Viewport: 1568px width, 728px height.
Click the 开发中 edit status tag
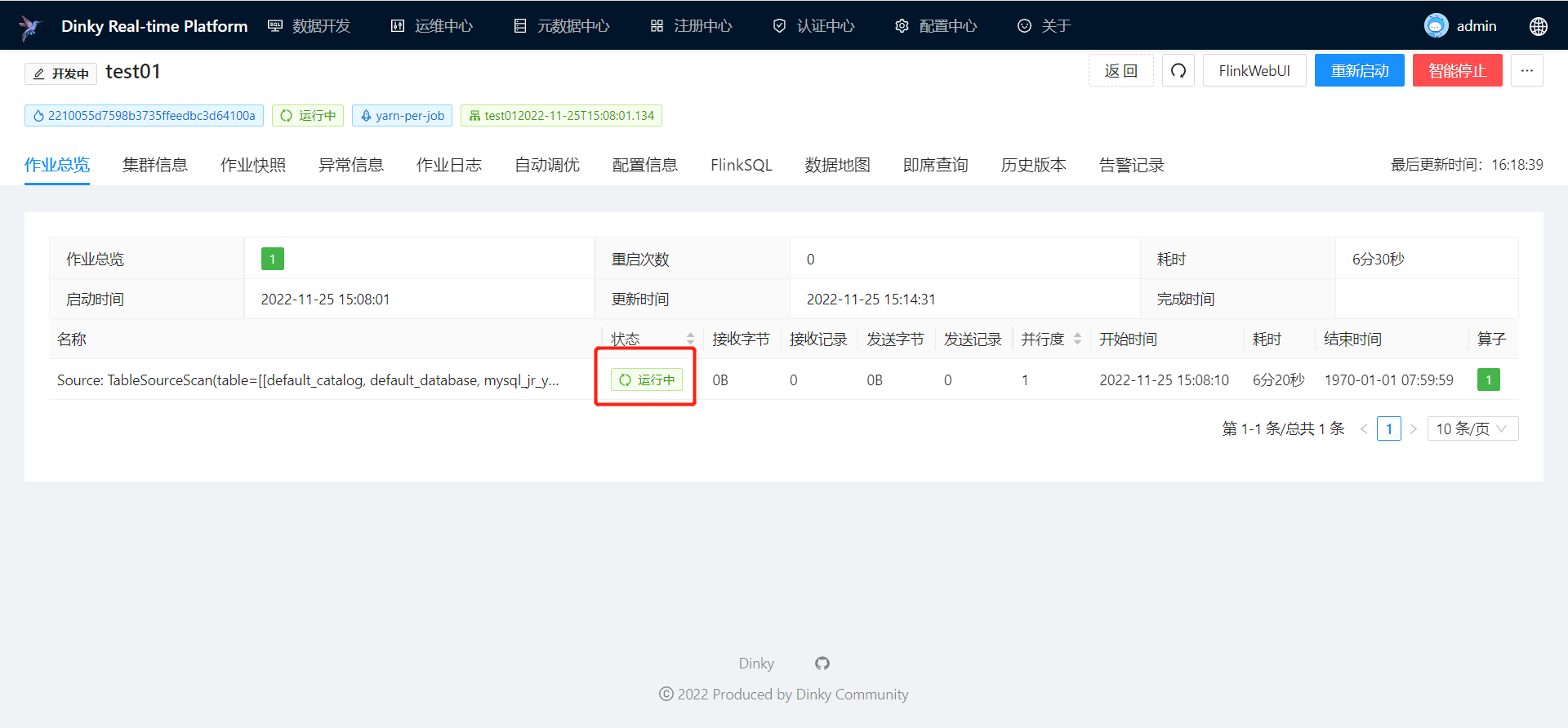61,73
